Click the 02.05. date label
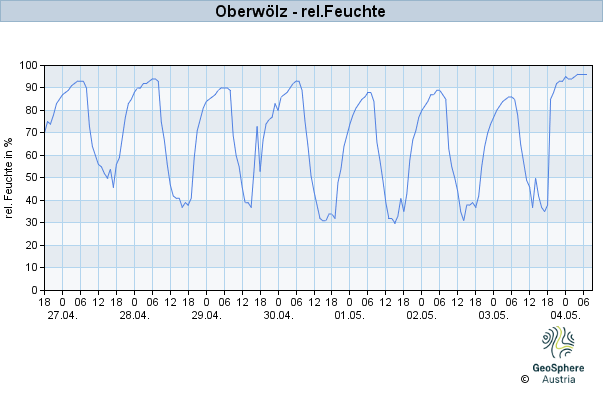The image size is (603, 400). (x=421, y=315)
